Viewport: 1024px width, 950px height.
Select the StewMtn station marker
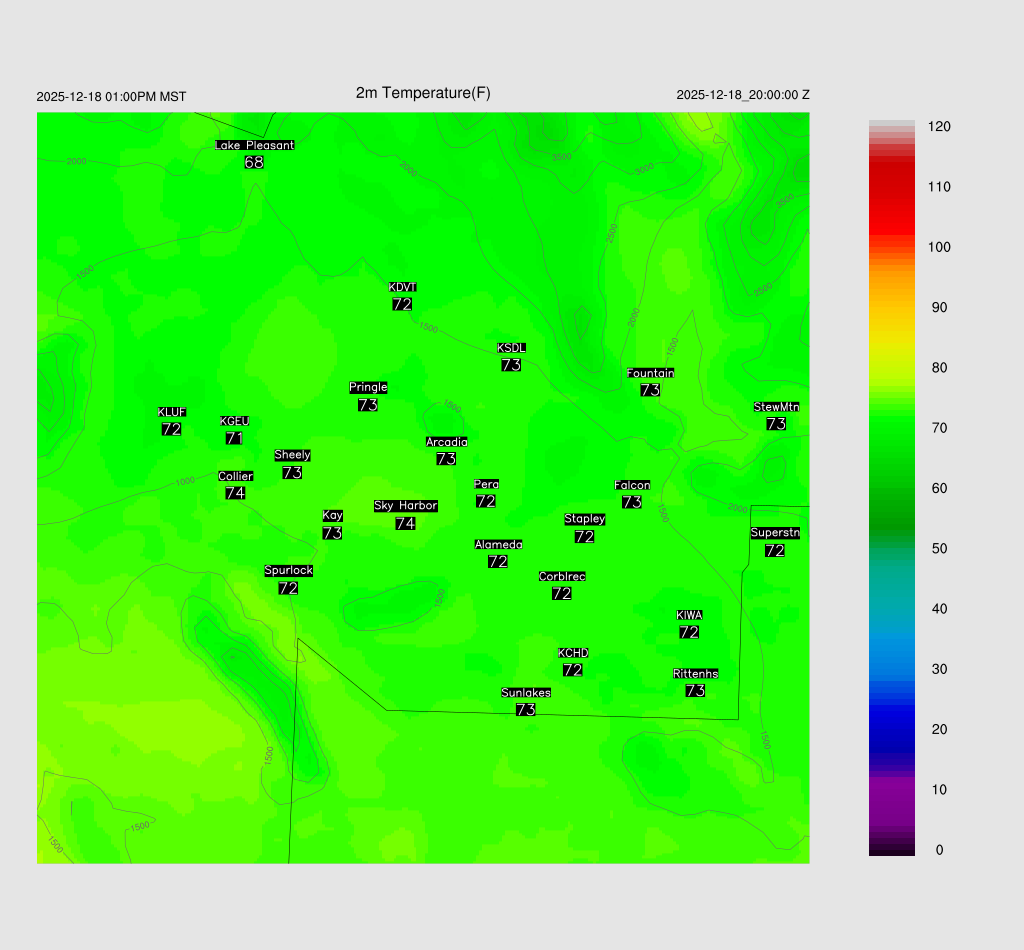(776, 407)
